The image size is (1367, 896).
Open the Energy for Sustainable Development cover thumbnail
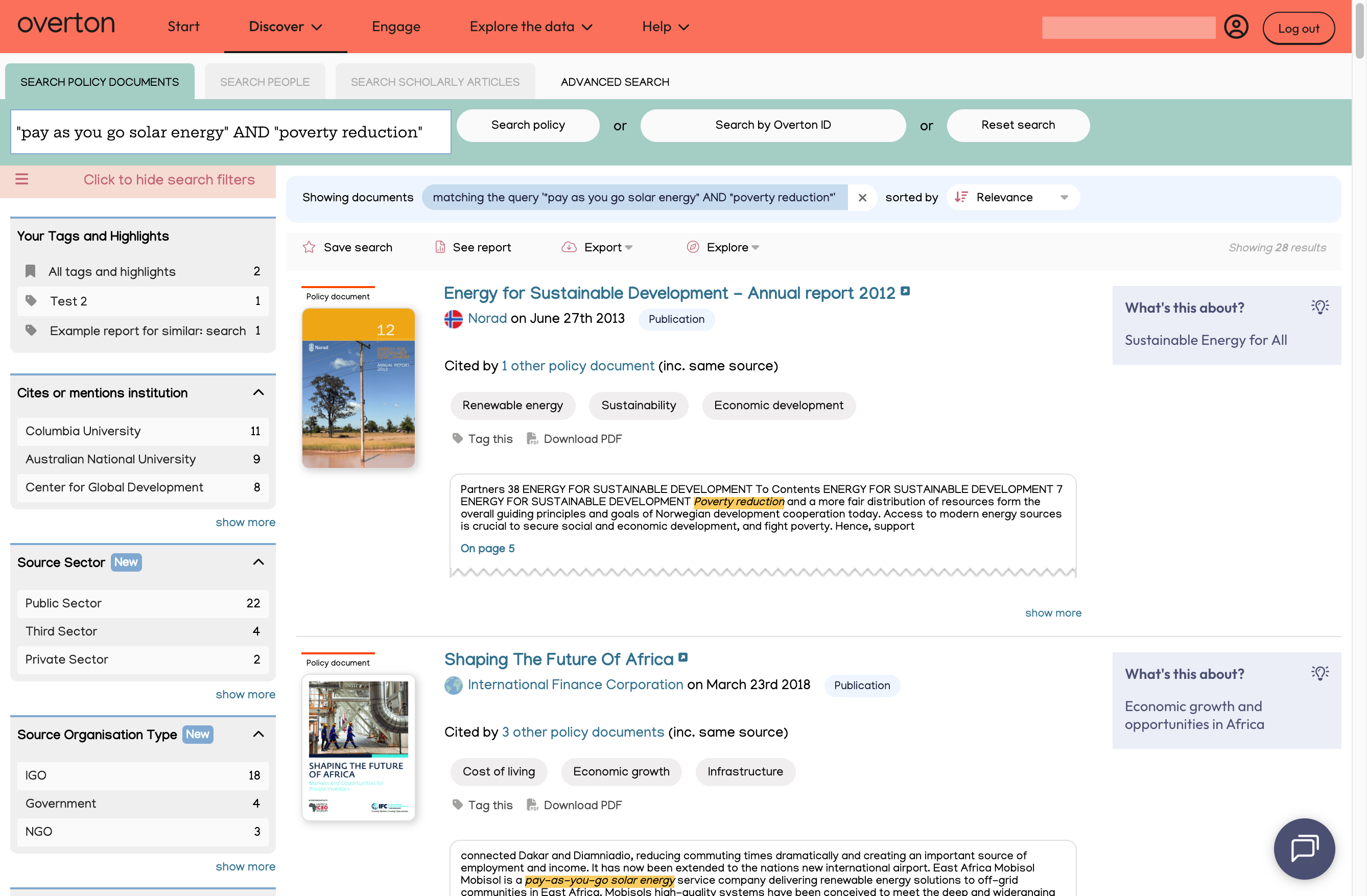point(359,388)
